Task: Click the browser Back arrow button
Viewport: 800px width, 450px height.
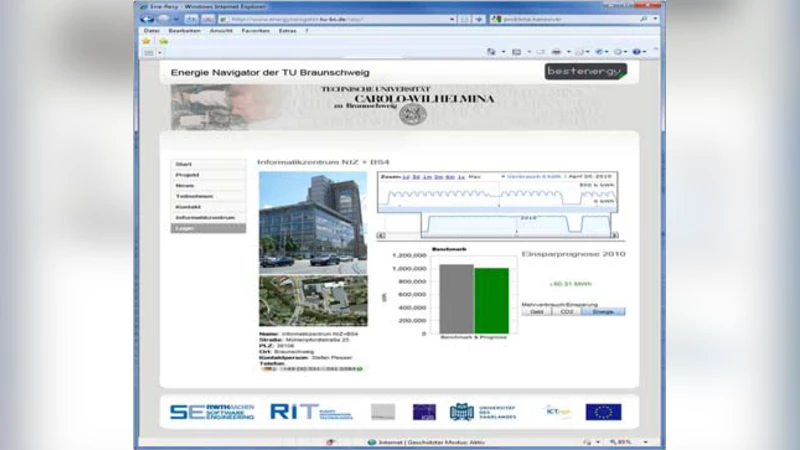Action: click(148, 19)
